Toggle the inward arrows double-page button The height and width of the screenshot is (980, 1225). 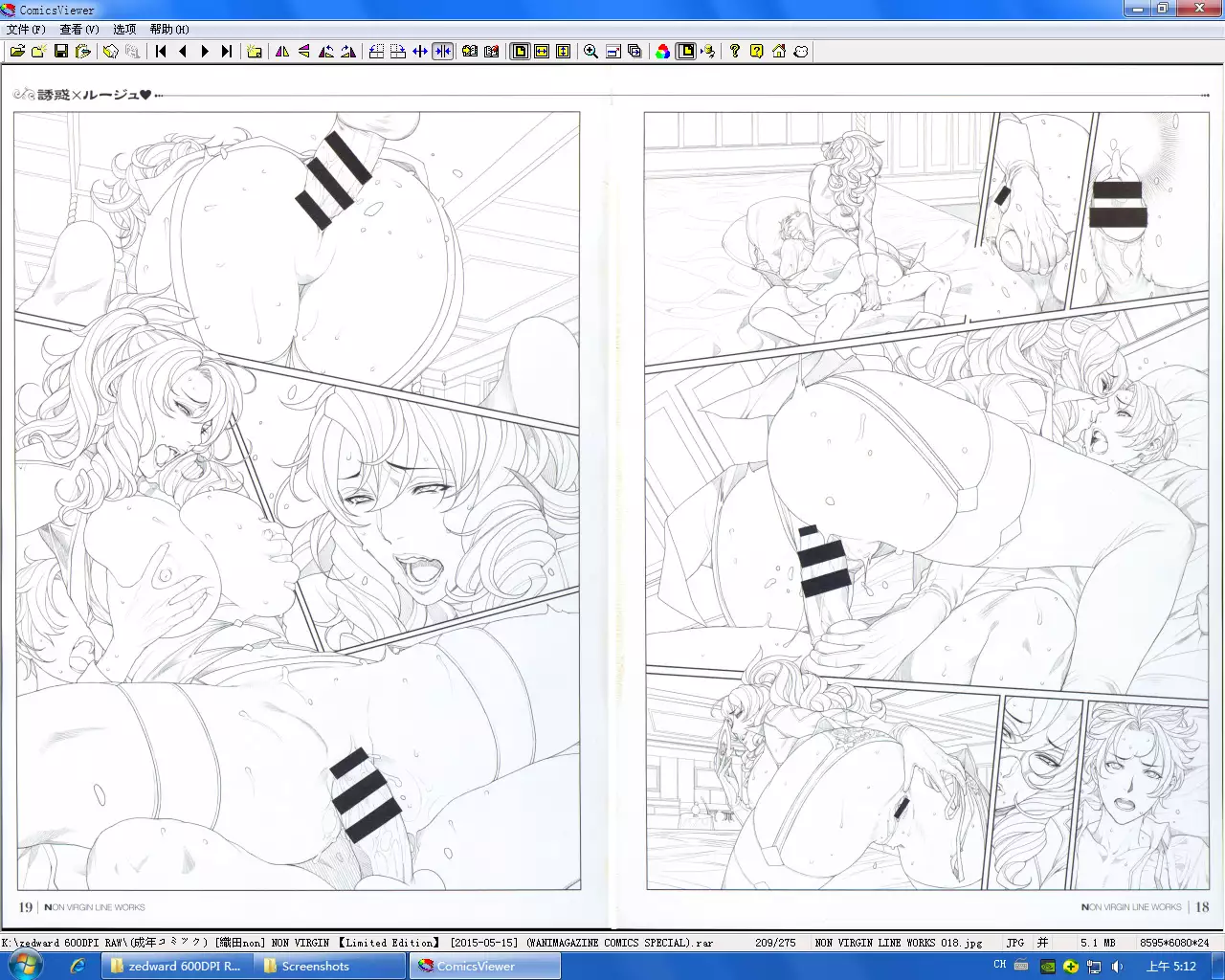pos(442,52)
